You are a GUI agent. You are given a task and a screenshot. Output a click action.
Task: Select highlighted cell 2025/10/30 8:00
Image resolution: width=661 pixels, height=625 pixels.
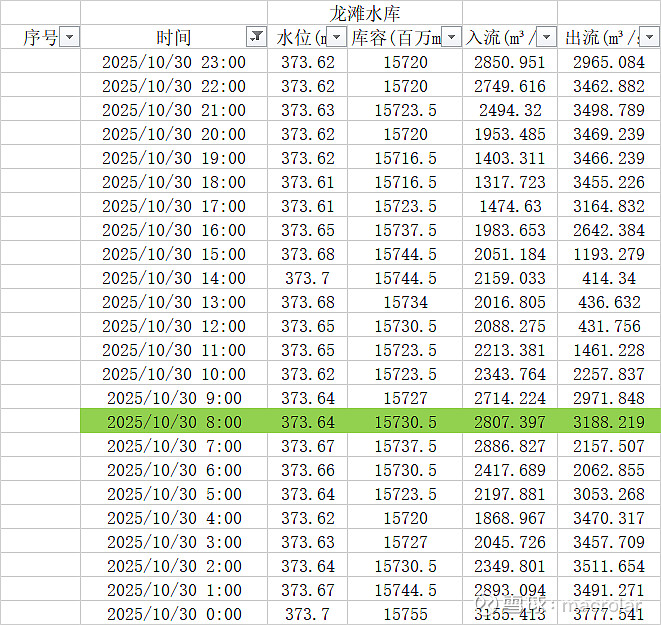point(174,422)
